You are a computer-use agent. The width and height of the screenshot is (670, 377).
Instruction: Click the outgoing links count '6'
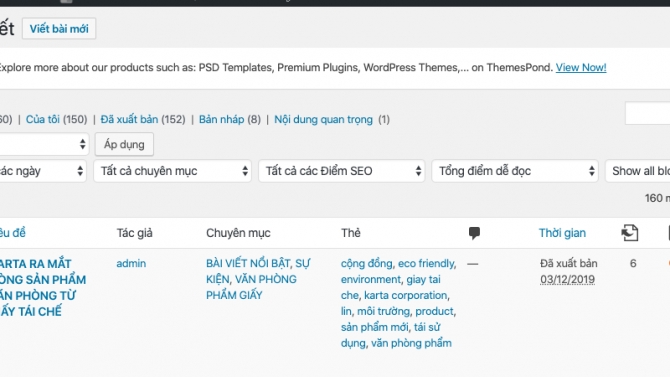point(633,263)
